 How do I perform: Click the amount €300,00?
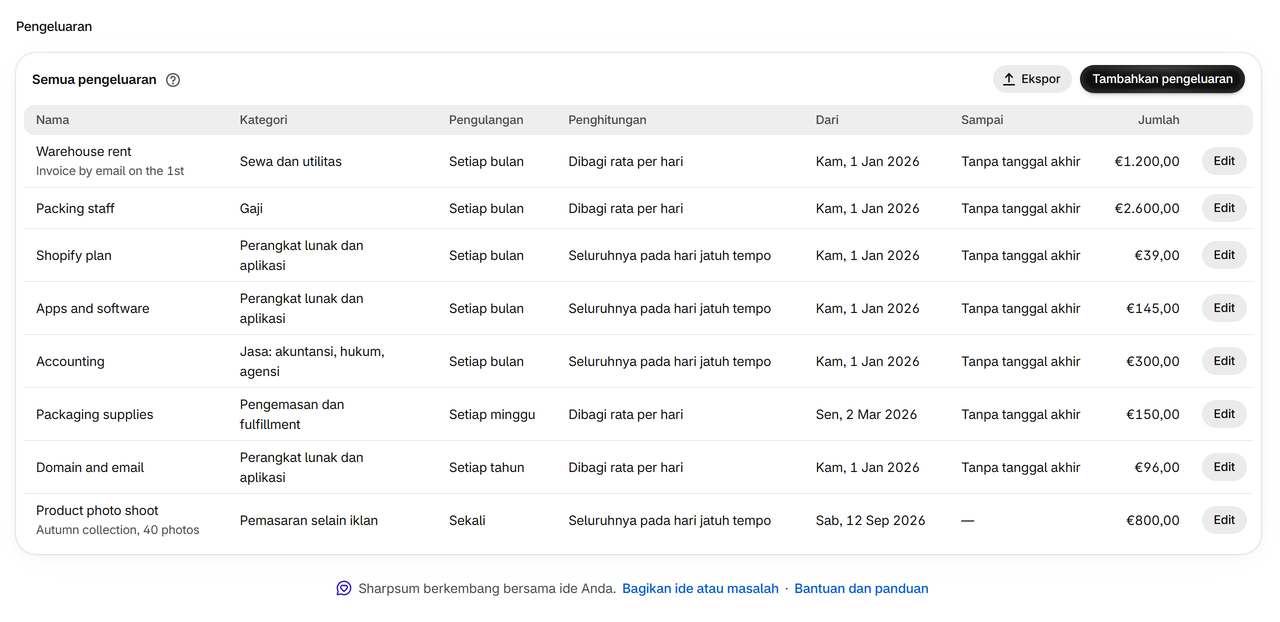(1153, 362)
